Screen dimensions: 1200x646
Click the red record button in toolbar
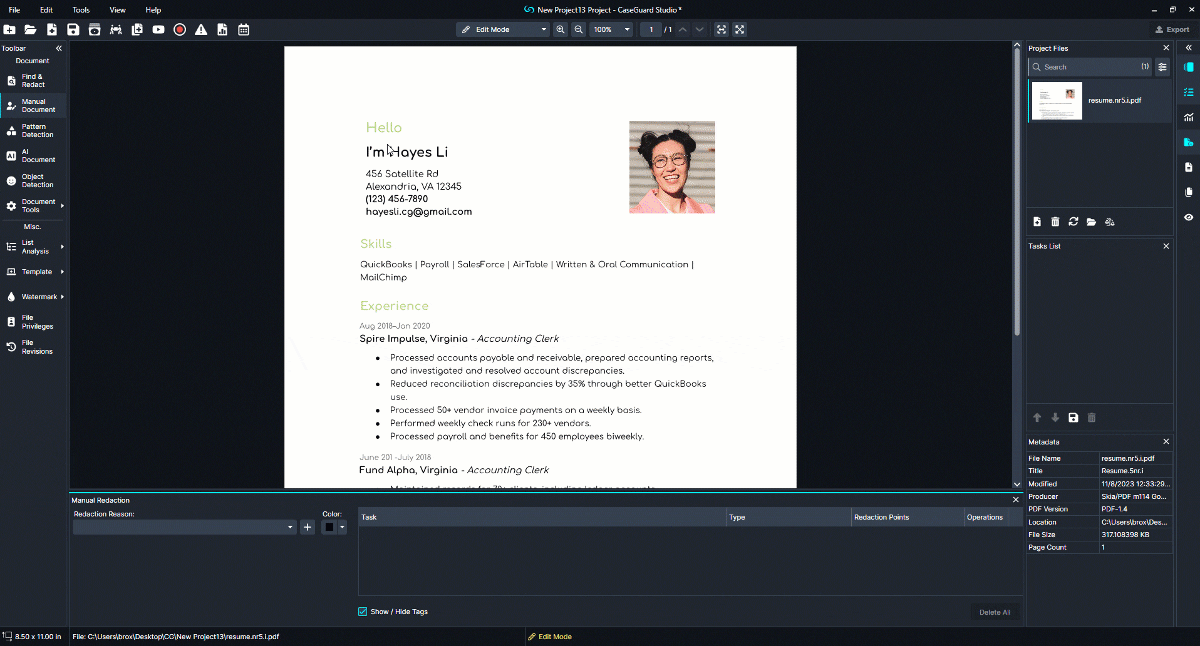[180, 30]
